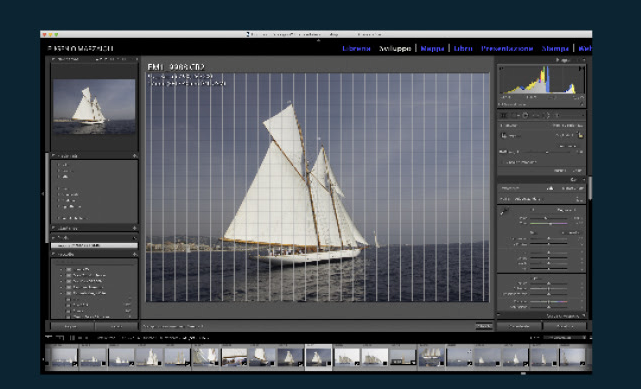Click the Copy settings button bottom left
This screenshot has height=389, width=641.
tap(71, 326)
